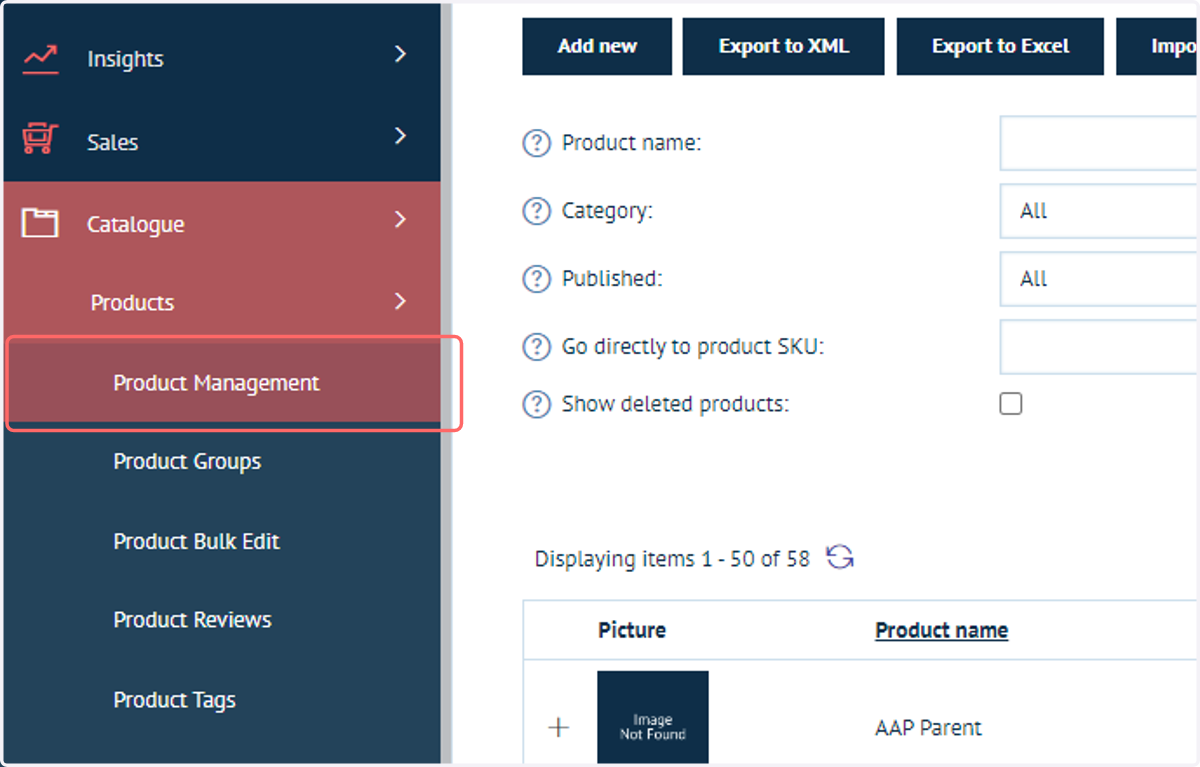Screen dimensions: 1200x767
Task: Refresh the displayed items list
Action: (840, 558)
